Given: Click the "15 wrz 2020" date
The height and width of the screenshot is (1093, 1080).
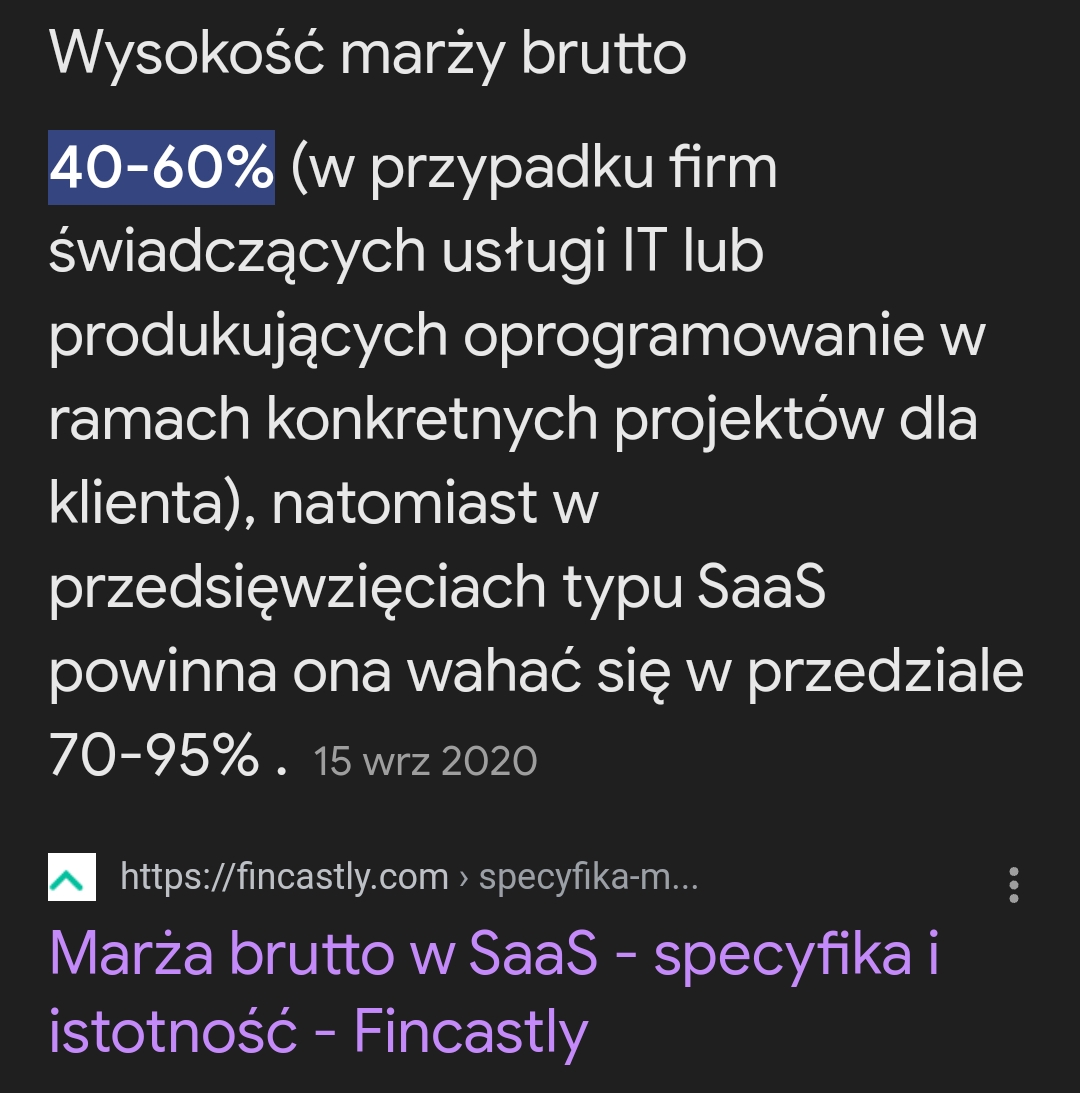Looking at the screenshot, I should pyautogui.click(x=425, y=761).
